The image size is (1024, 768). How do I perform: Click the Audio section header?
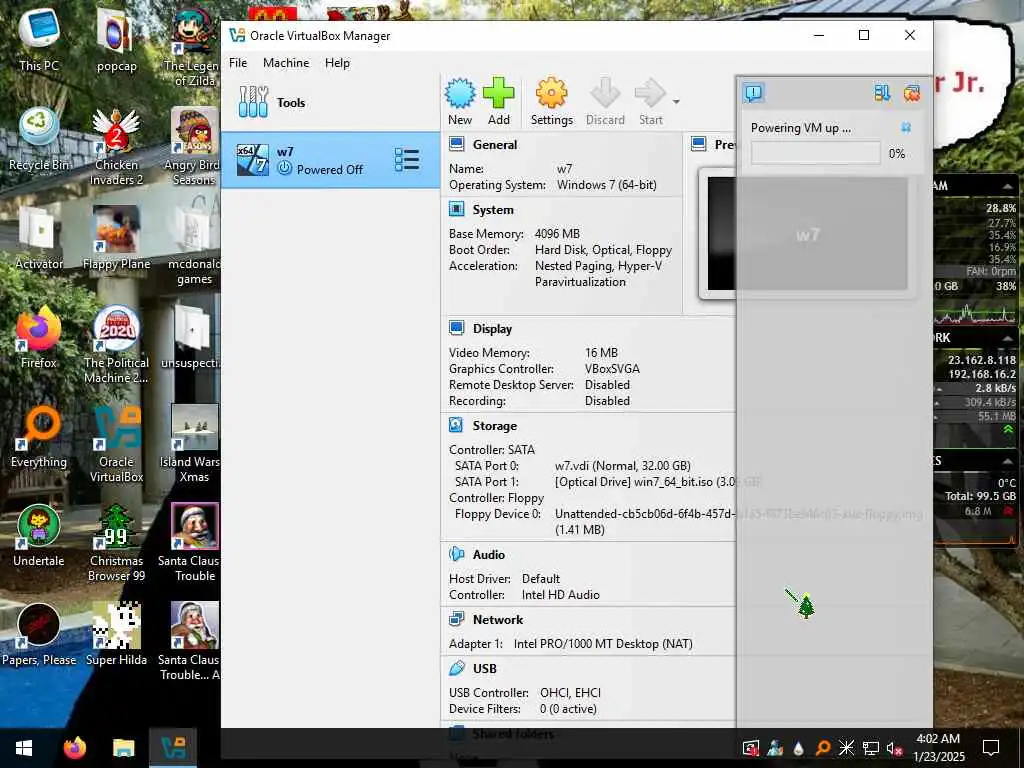488,554
